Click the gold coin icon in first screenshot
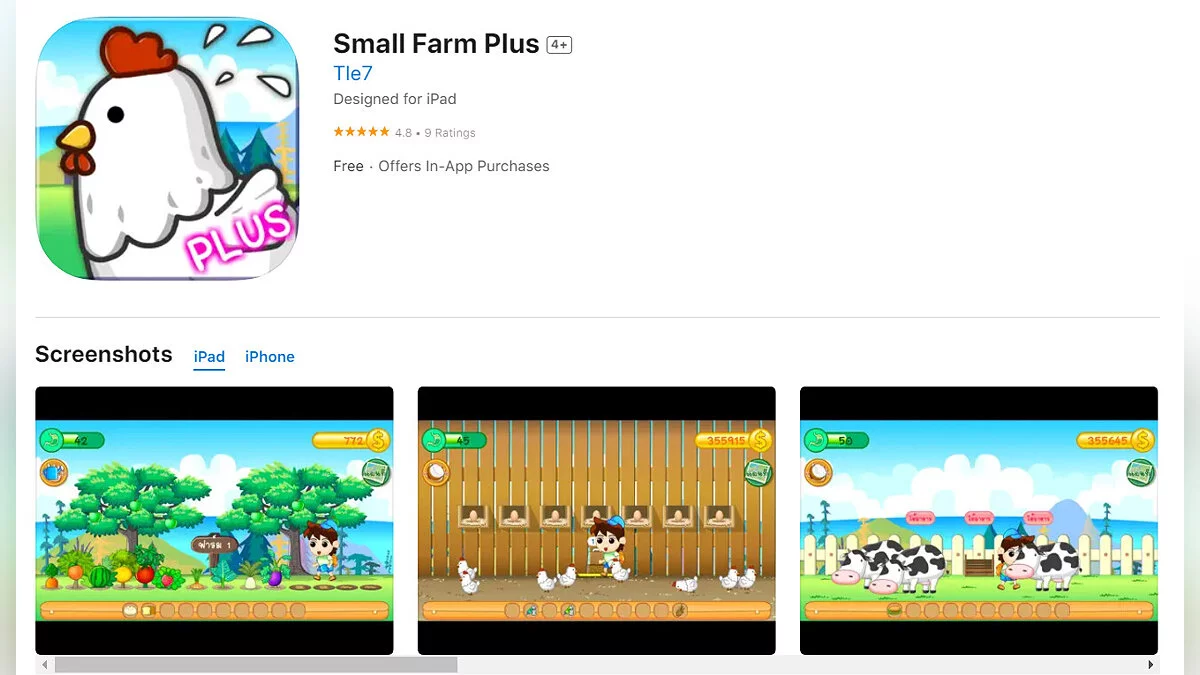 tap(378, 440)
